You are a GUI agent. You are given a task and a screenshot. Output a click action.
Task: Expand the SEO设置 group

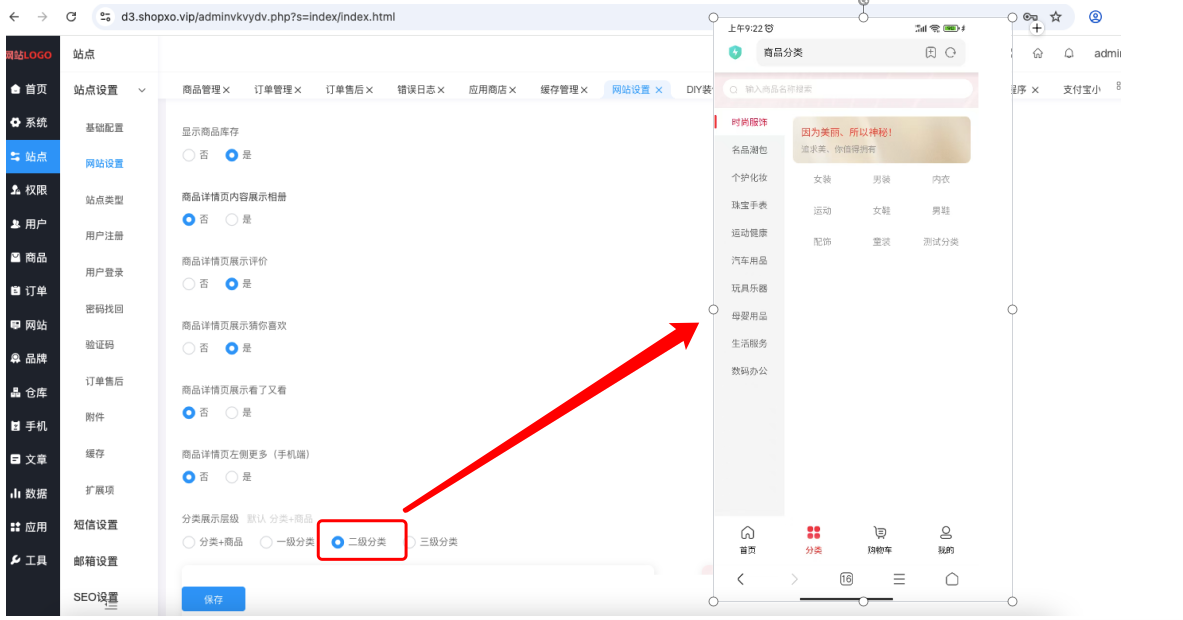click(96, 597)
